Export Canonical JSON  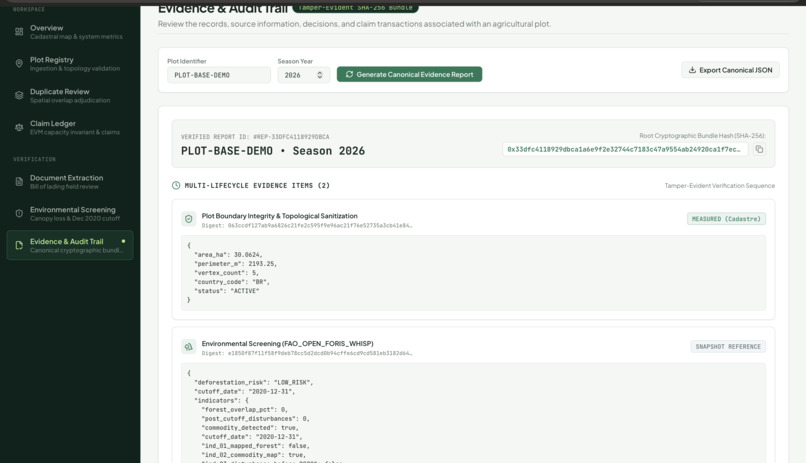[x=730, y=70]
